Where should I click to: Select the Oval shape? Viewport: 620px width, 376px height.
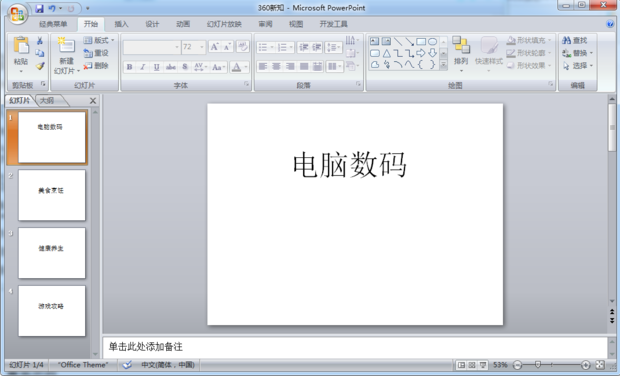coord(433,42)
